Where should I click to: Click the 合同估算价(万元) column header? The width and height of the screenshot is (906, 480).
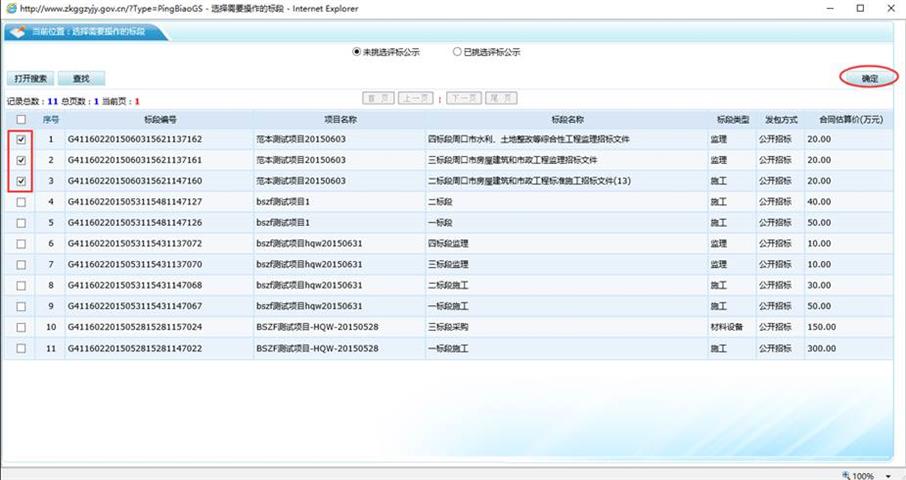[849, 119]
